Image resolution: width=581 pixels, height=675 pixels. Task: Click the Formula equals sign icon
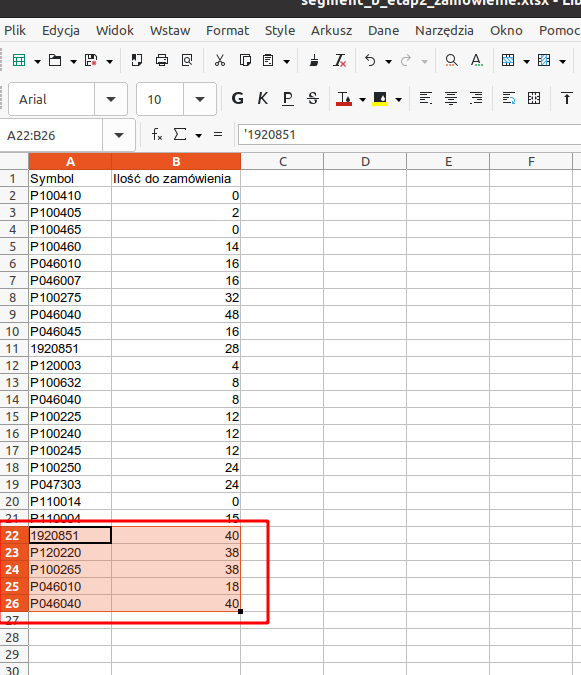click(218, 135)
